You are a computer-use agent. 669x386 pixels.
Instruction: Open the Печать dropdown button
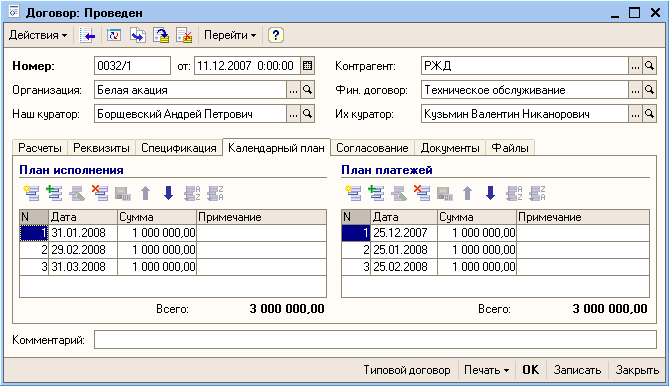[x=486, y=370]
